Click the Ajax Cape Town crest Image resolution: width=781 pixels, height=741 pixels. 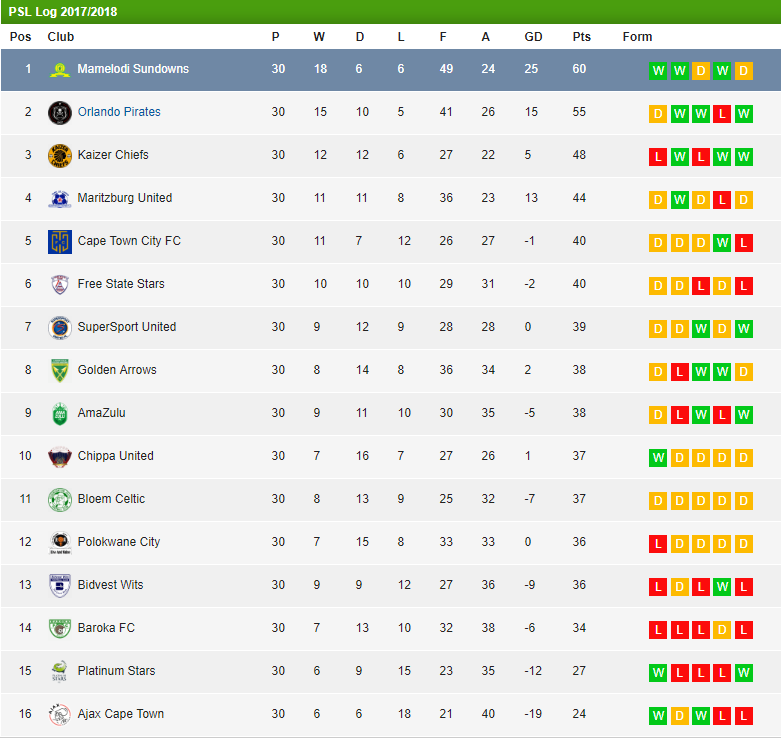coord(60,715)
